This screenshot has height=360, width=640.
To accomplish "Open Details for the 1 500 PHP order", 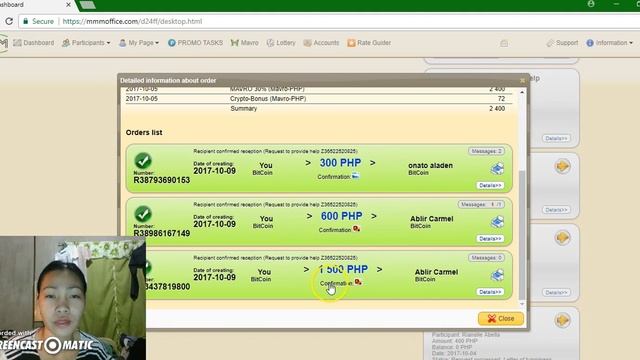I will pos(490,292).
